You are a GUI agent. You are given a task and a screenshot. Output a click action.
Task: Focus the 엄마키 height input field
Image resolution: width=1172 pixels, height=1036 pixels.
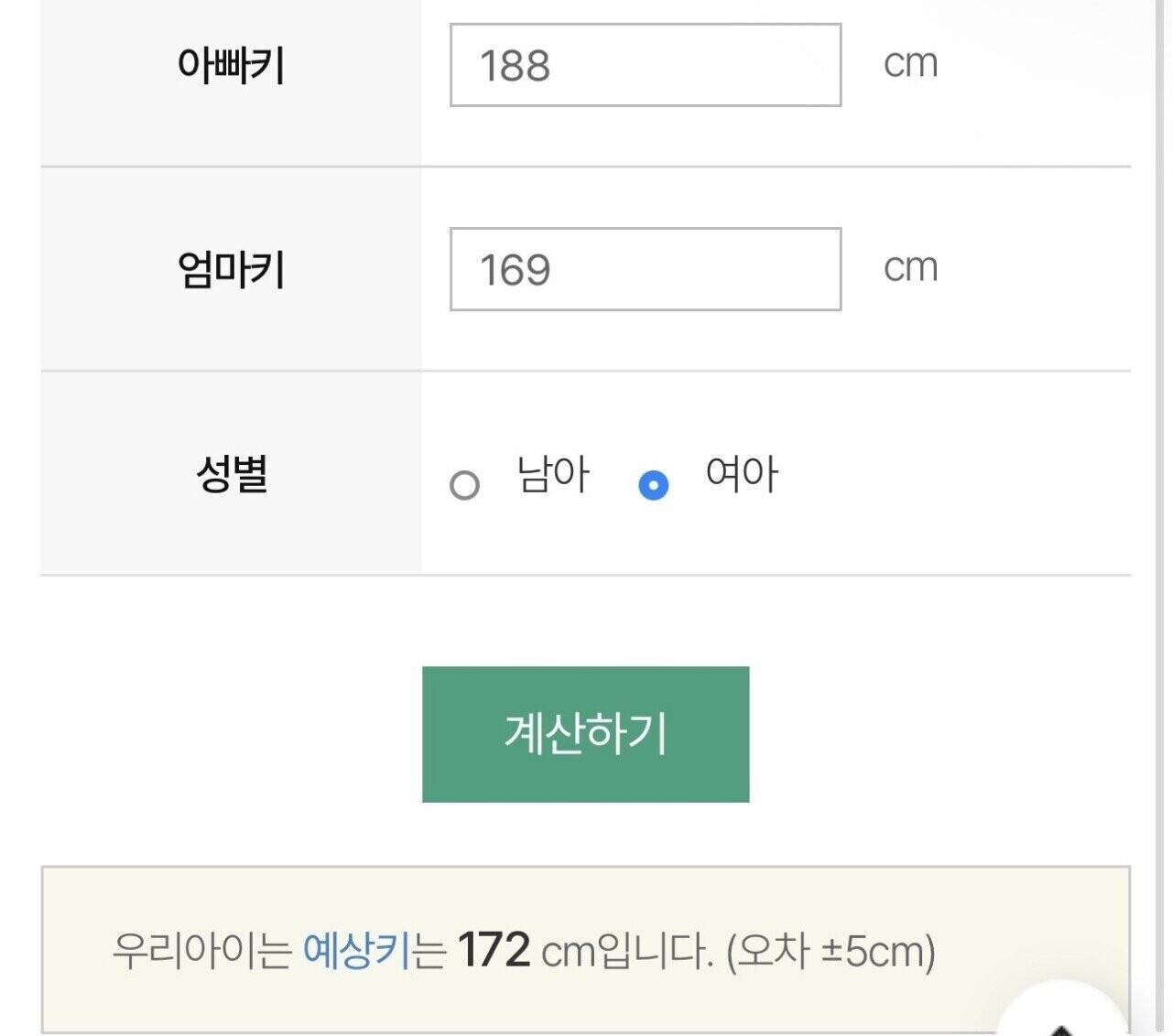pyautogui.click(x=645, y=269)
